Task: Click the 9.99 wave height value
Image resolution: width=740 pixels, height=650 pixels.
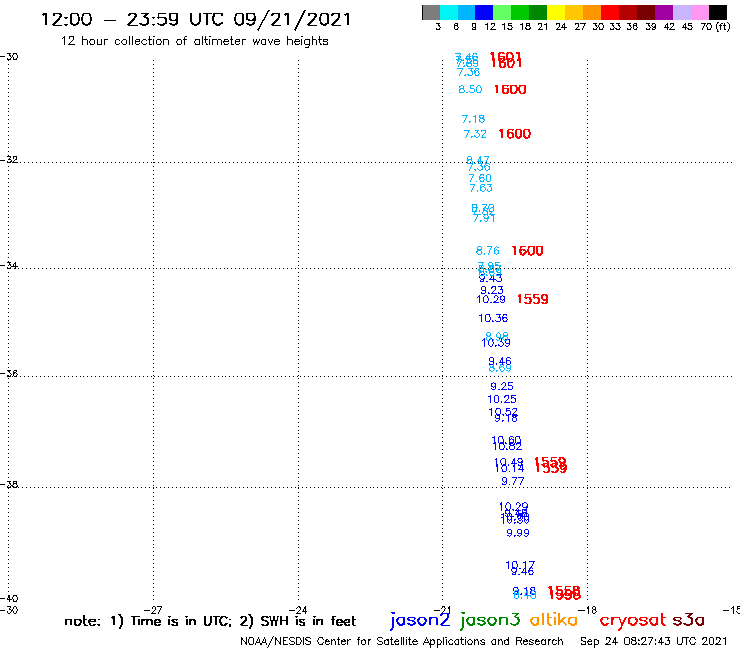Action: click(518, 533)
